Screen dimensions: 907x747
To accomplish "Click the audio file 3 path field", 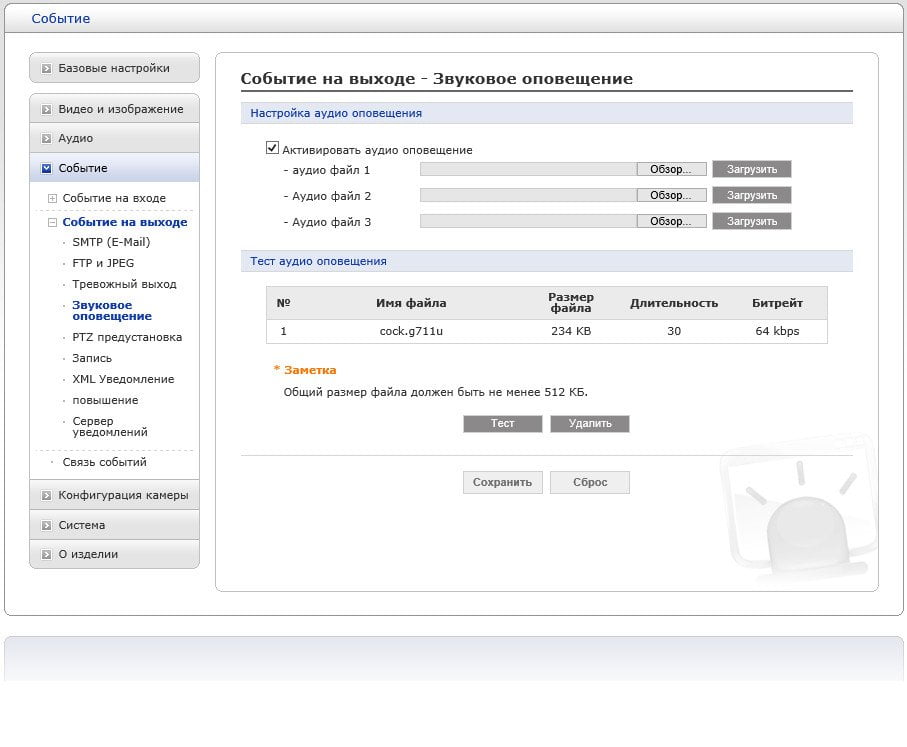I will [528, 221].
